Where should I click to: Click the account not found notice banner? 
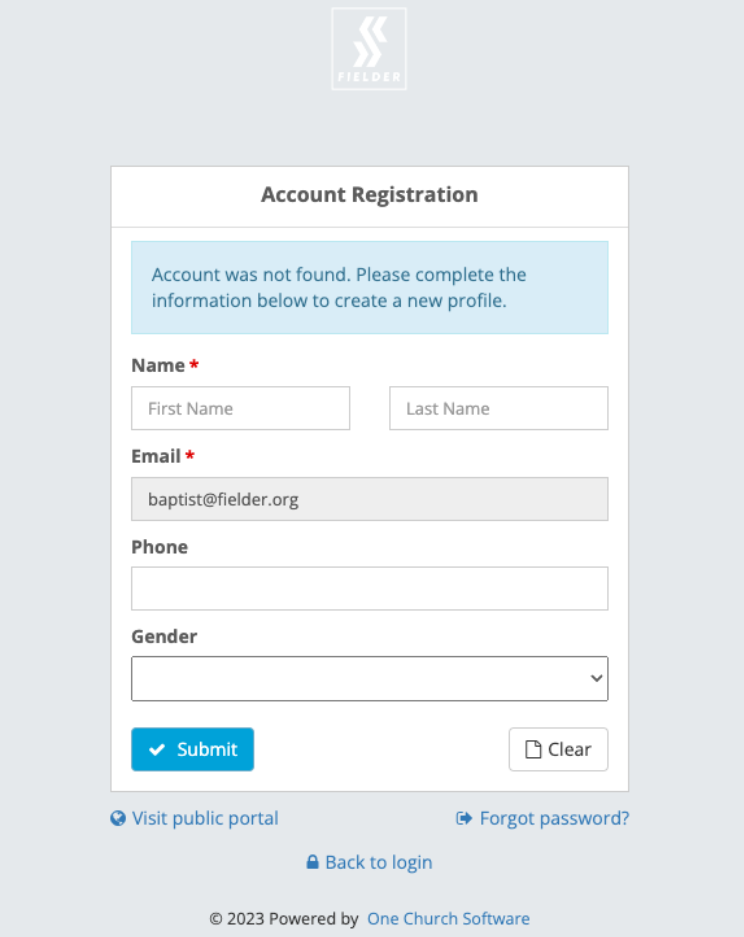tap(369, 287)
